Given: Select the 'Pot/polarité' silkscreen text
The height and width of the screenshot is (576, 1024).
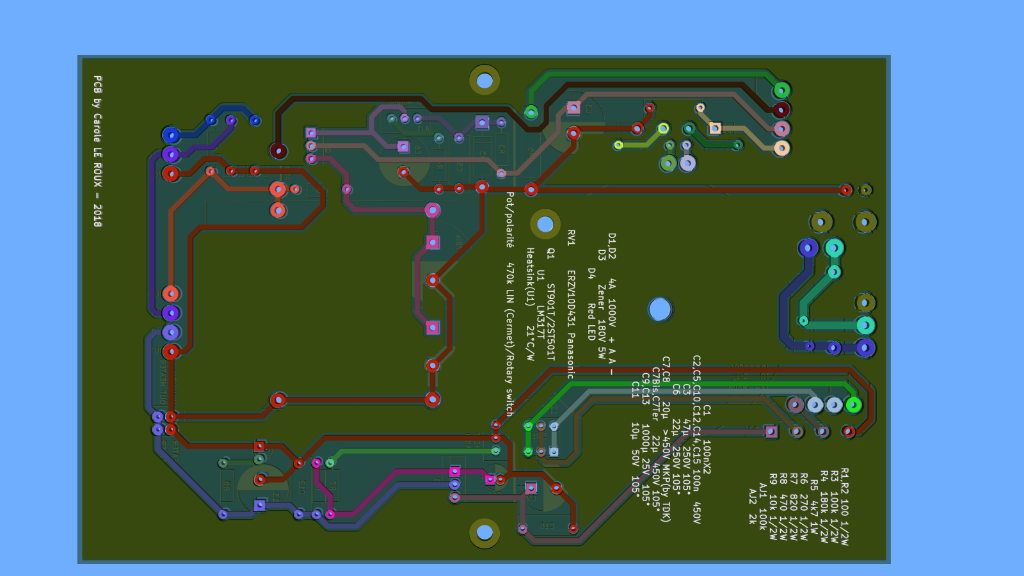Looking at the screenshot, I should (509, 224).
